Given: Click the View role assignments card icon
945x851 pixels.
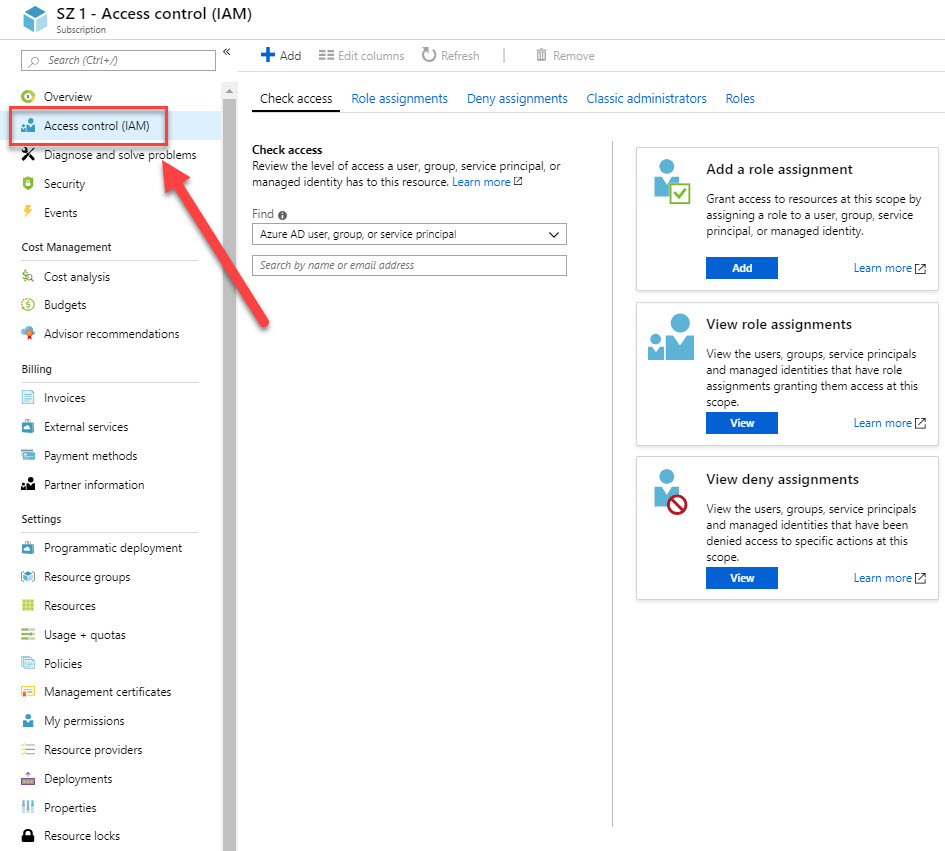Looking at the screenshot, I should [671, 337].
